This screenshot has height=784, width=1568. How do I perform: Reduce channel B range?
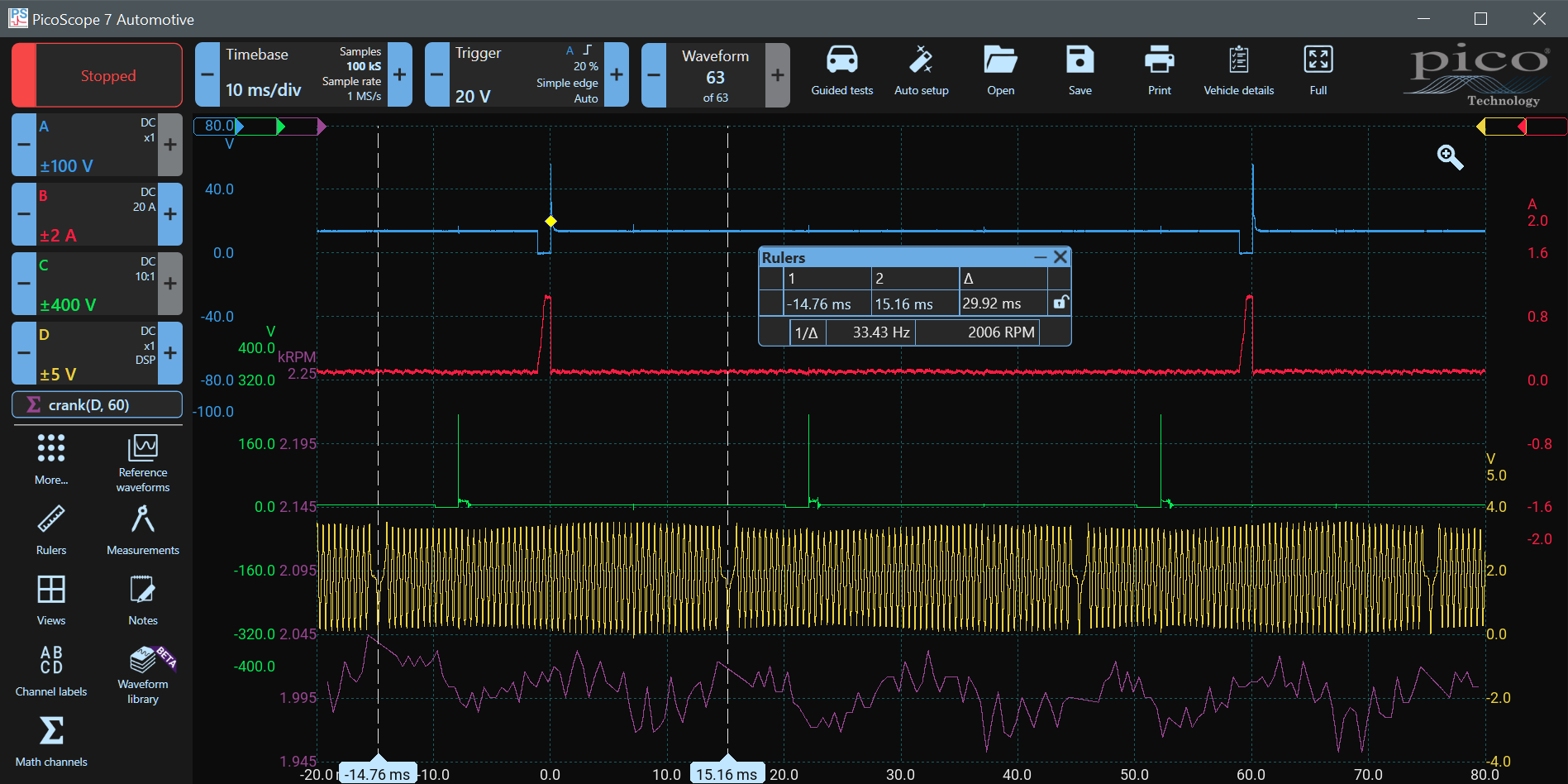pyautogui.click(x=24, y=214)
